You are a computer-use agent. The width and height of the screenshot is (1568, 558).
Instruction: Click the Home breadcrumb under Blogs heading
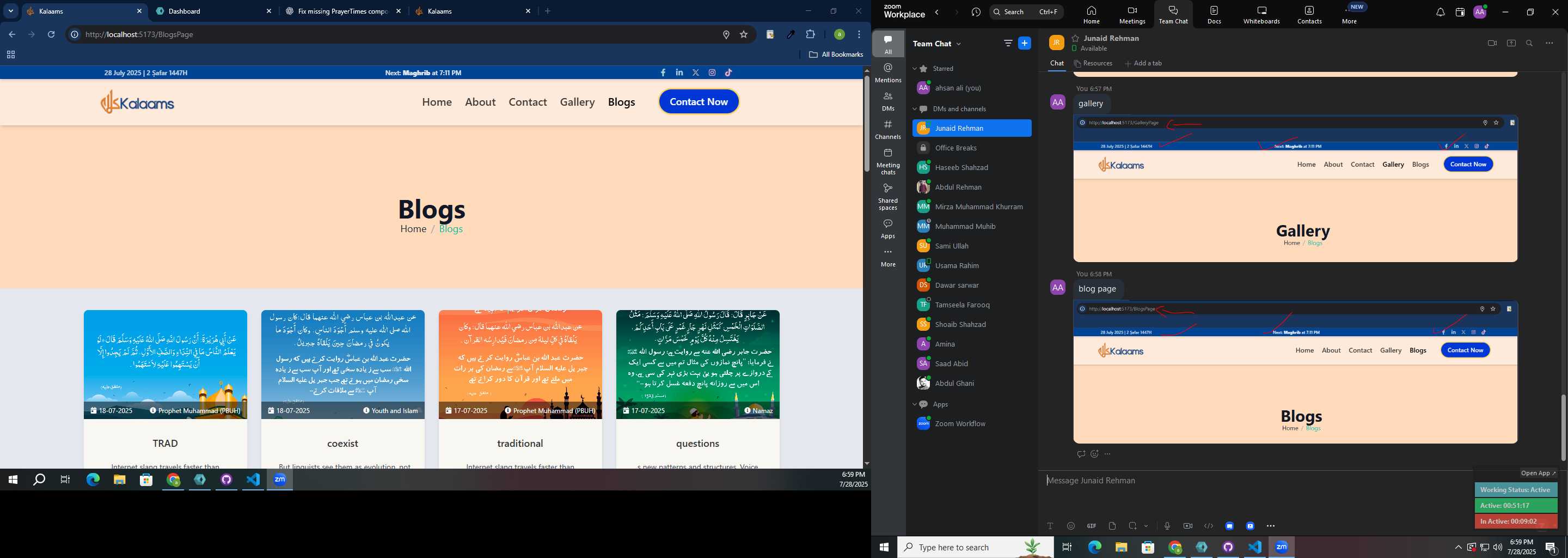(413, 229)
